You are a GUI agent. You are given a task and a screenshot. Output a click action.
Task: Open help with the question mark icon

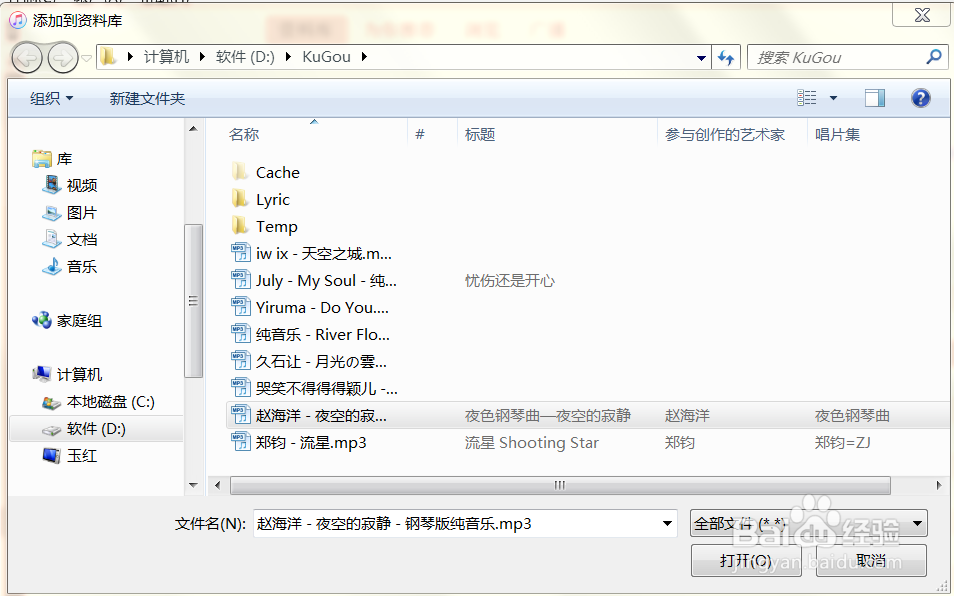click(921, 98)
